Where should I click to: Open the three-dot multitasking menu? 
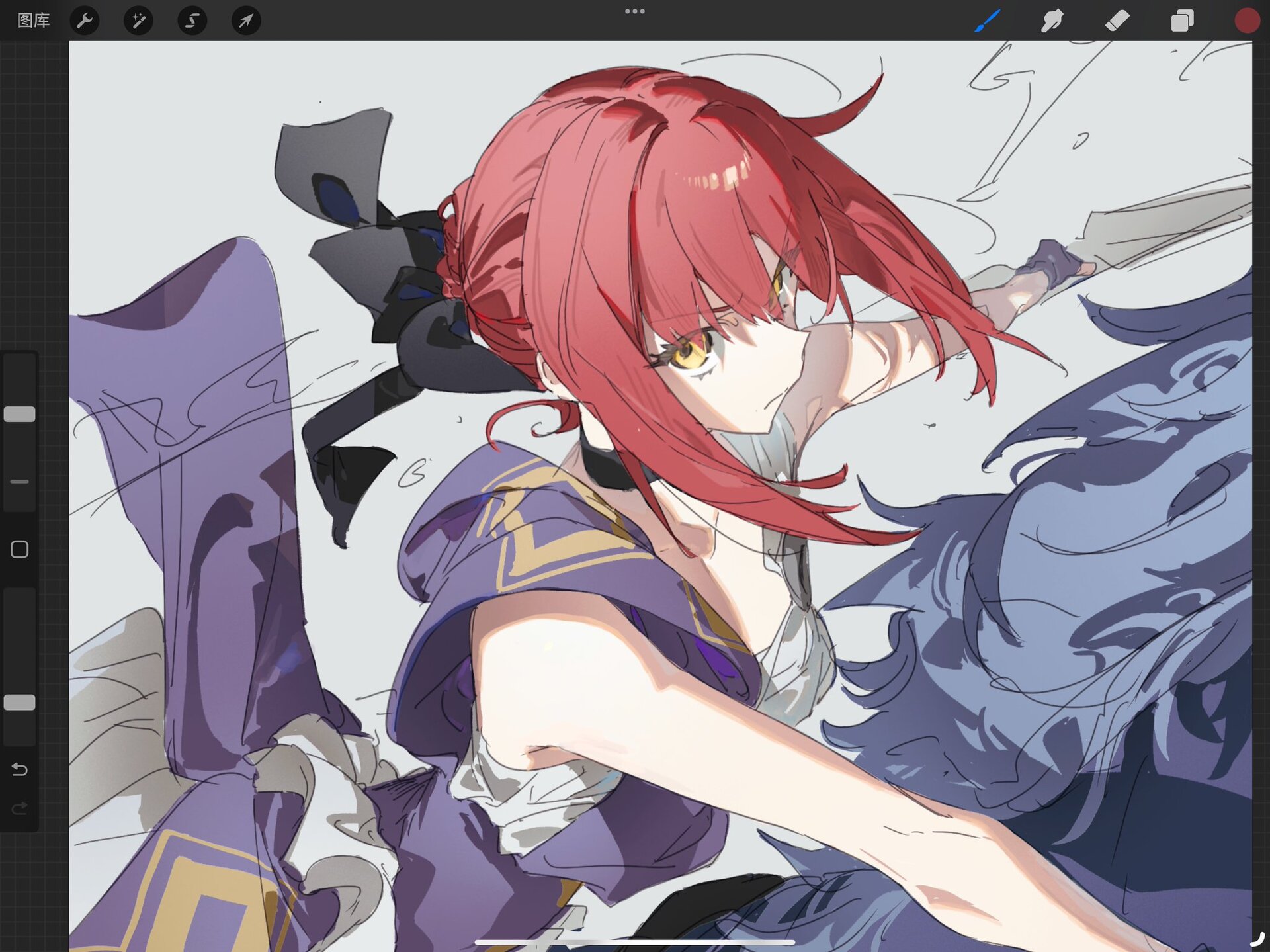634,11
